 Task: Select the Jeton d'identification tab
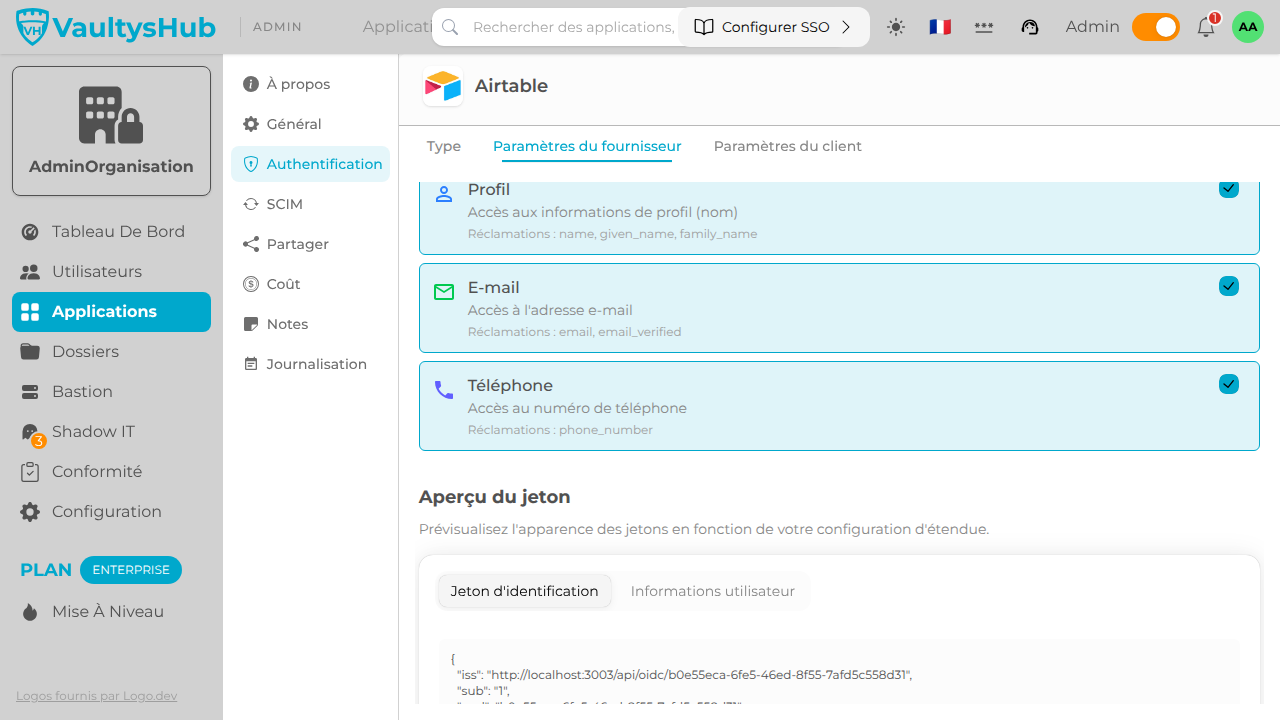click(x=524, y=591)
